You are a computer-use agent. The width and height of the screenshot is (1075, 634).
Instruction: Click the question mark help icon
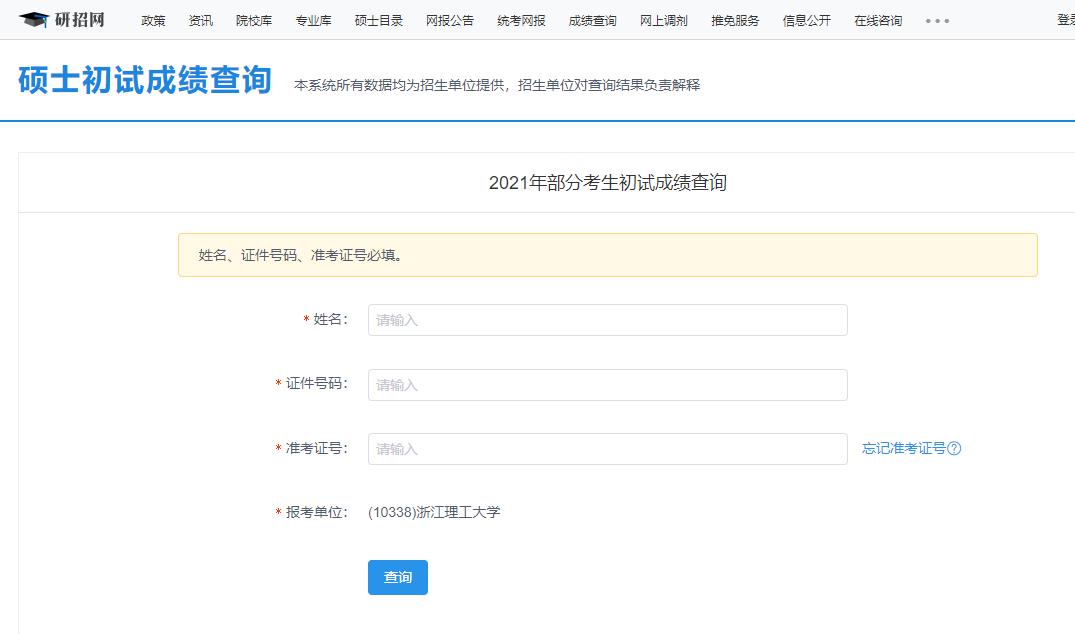tap(954, 449)
